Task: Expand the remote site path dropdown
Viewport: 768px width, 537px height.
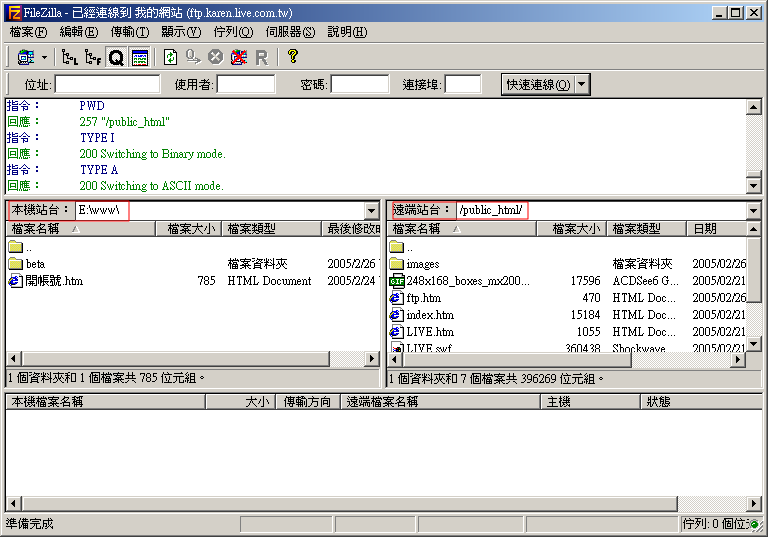Action: tap(753, 211)
